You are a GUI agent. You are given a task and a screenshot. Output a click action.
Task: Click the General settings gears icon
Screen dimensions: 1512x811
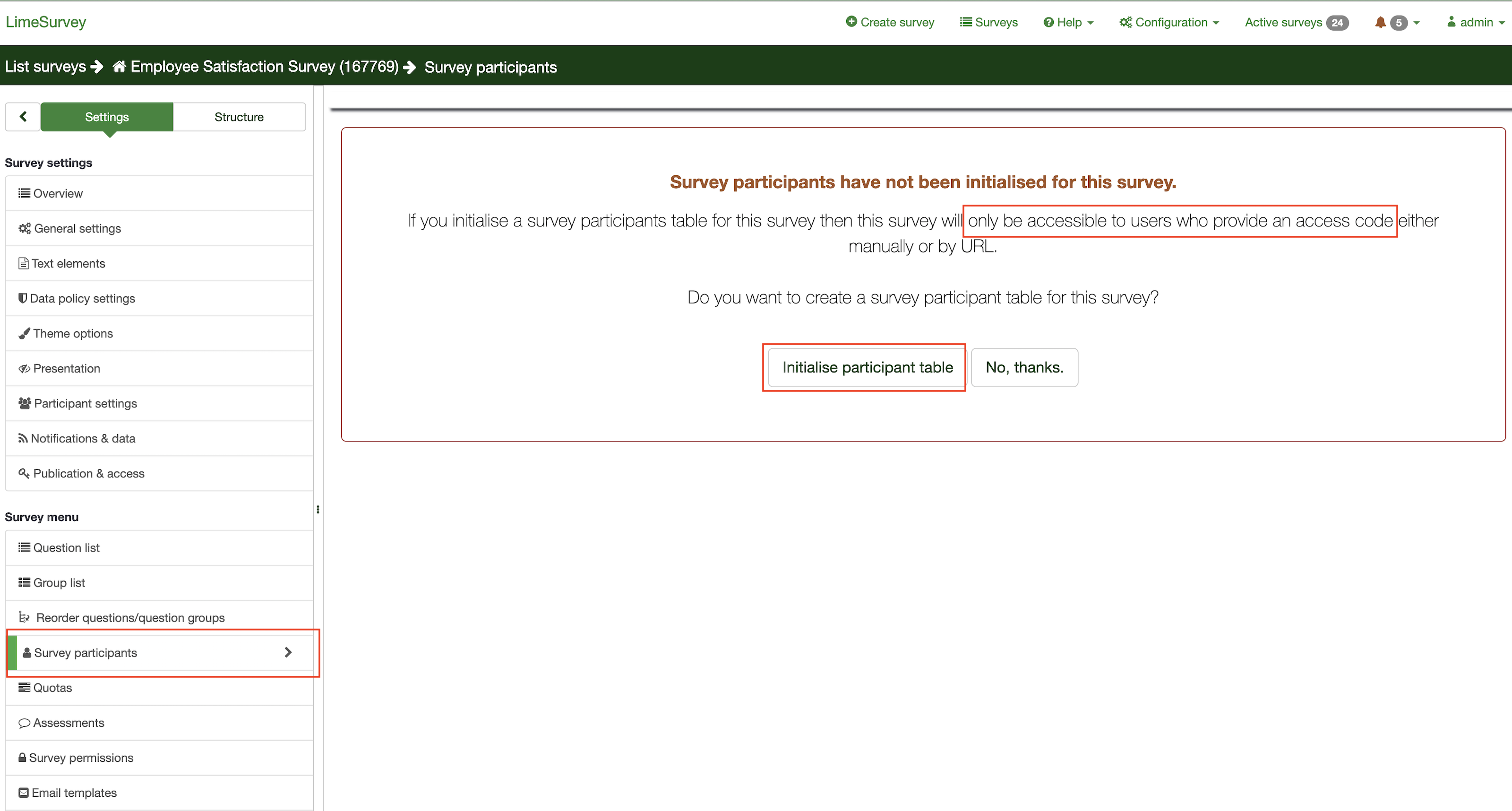click(x=25, y=228)
